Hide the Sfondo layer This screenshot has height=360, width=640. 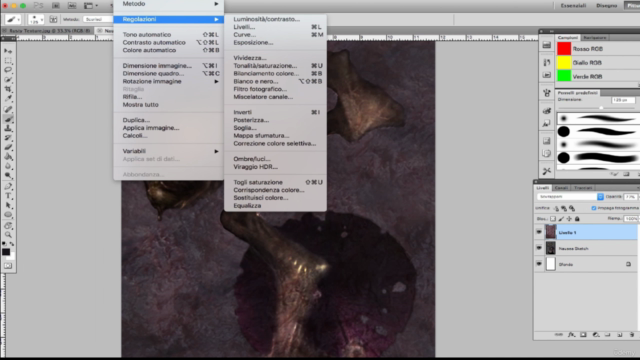[x=539, y=264]
